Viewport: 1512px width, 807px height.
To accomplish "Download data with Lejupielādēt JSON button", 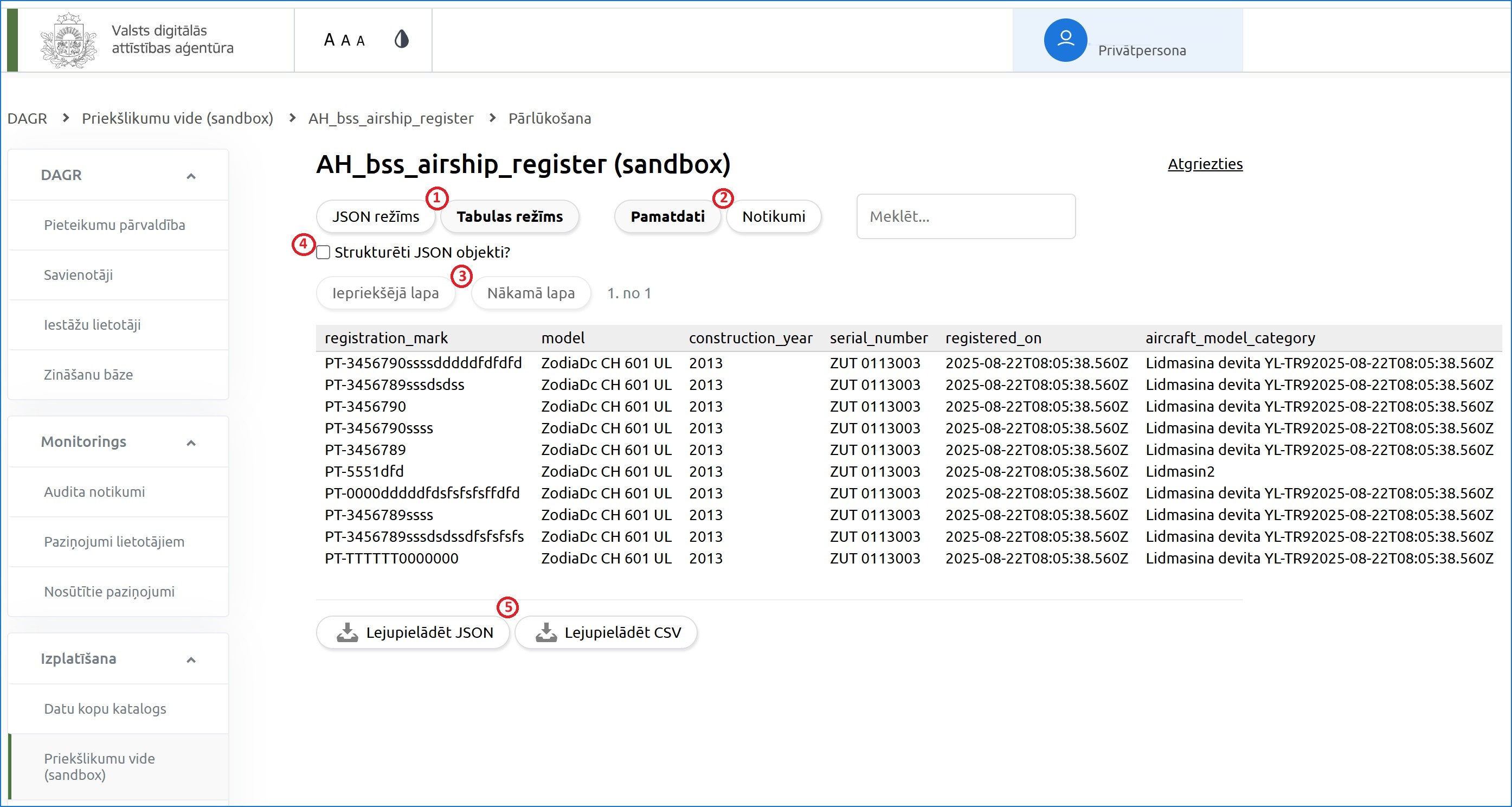I will pos(413,632).
